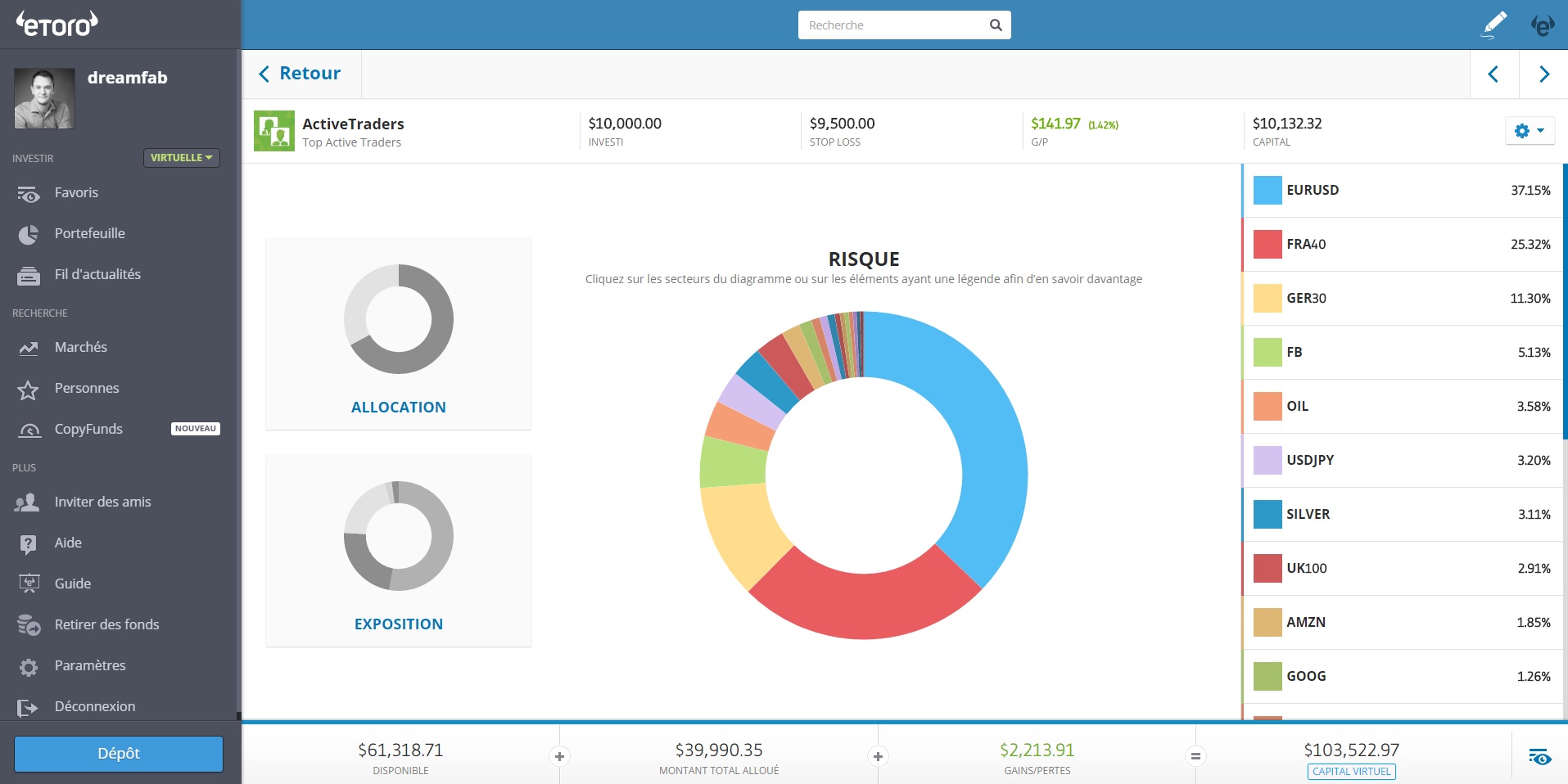
Task: Click the Retour back link
Action: (300, 74)
